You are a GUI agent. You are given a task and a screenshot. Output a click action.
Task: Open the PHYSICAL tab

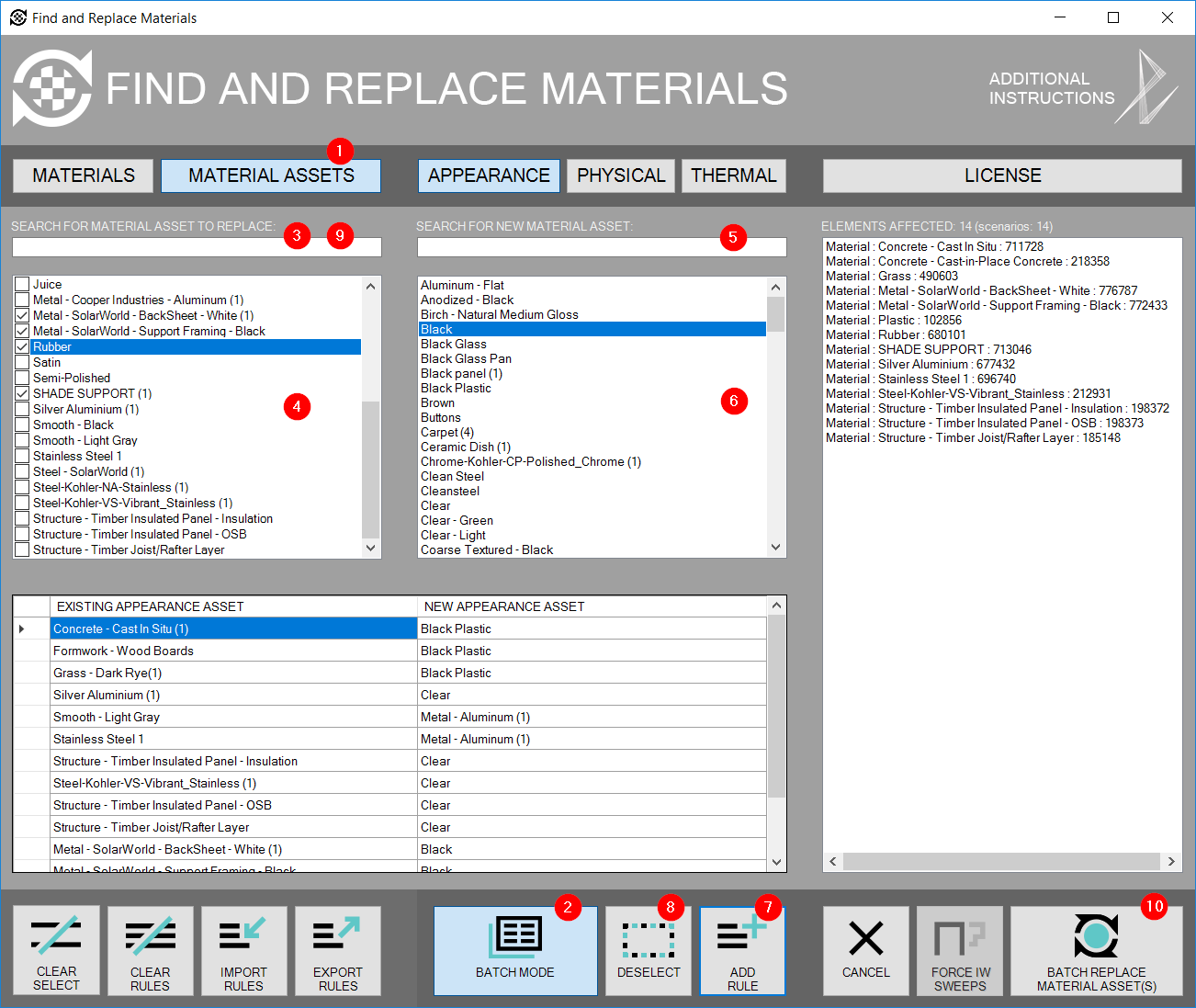[x=620, y=175]
